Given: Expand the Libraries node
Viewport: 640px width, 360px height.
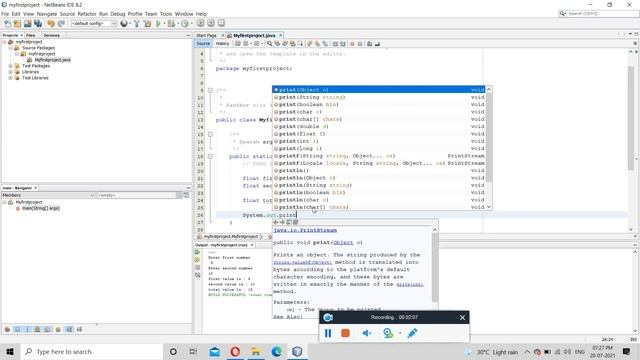Looking at the screenshot, I should (x=11, y=72).
